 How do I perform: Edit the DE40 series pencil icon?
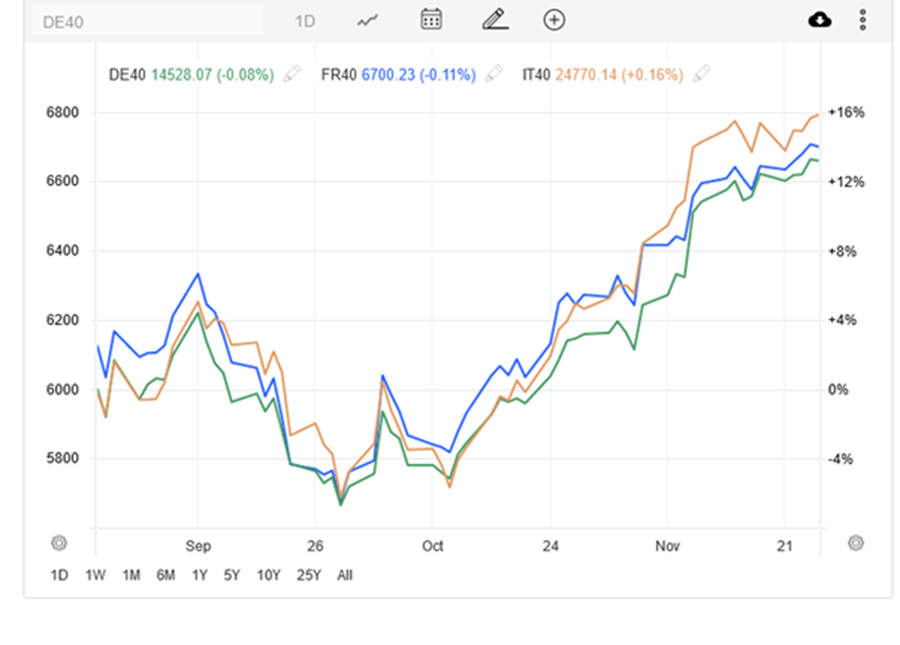tap(292, 74)
